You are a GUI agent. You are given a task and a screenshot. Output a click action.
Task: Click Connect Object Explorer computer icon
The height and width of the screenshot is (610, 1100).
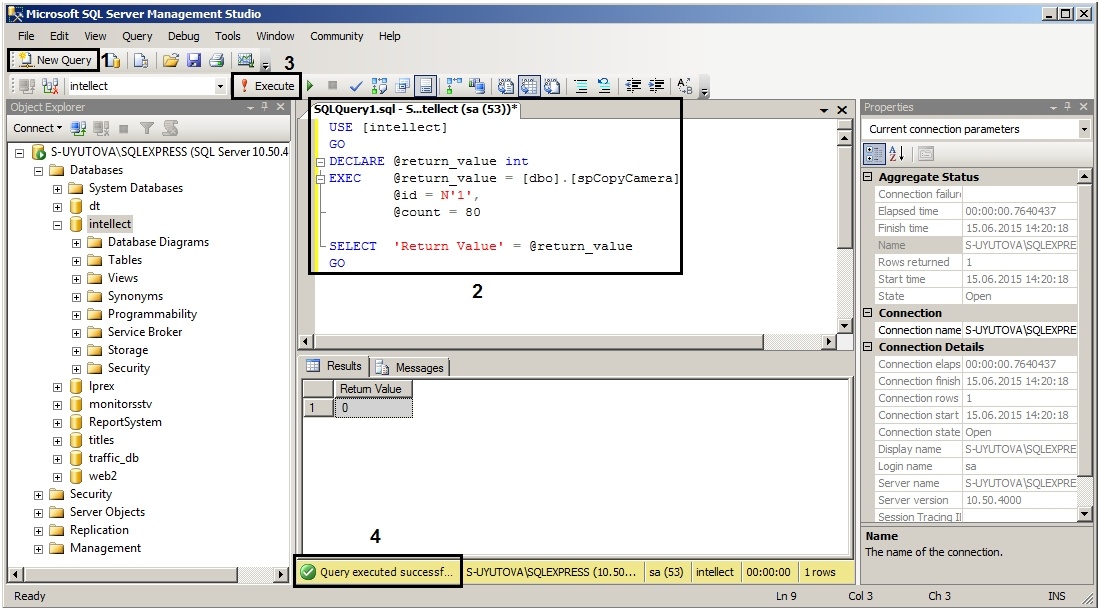(x=79, y=128)
